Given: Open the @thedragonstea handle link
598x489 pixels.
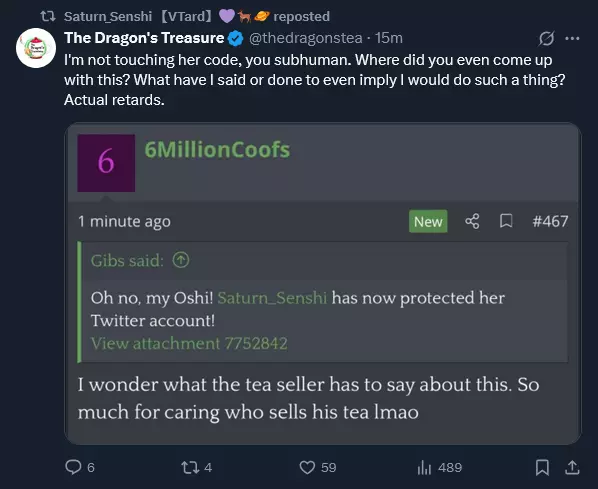Looking at the screenshot, I should (305, 38).
